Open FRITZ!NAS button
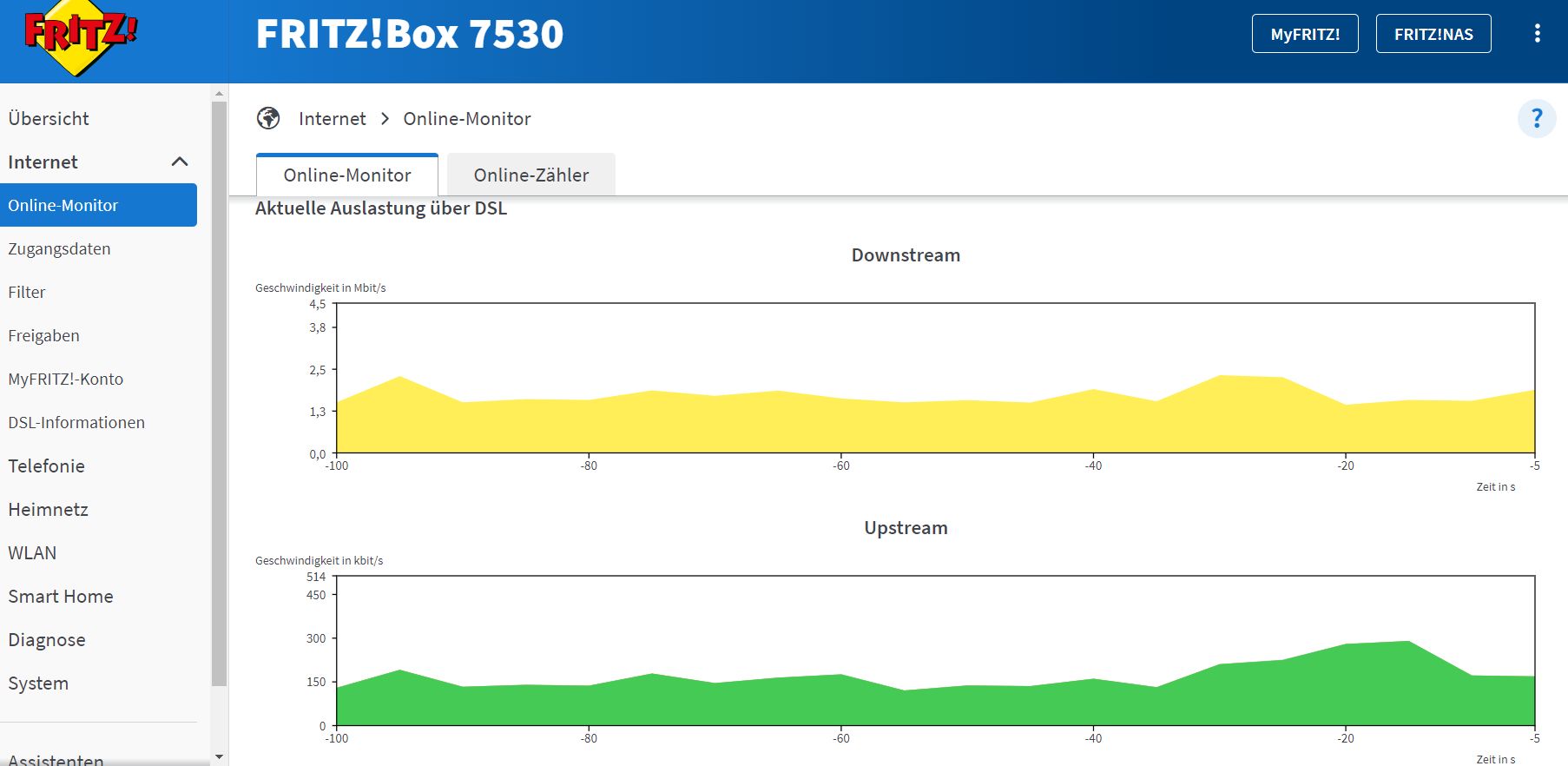Viewport: 1568px width, 766px height. pos(1433,34)
